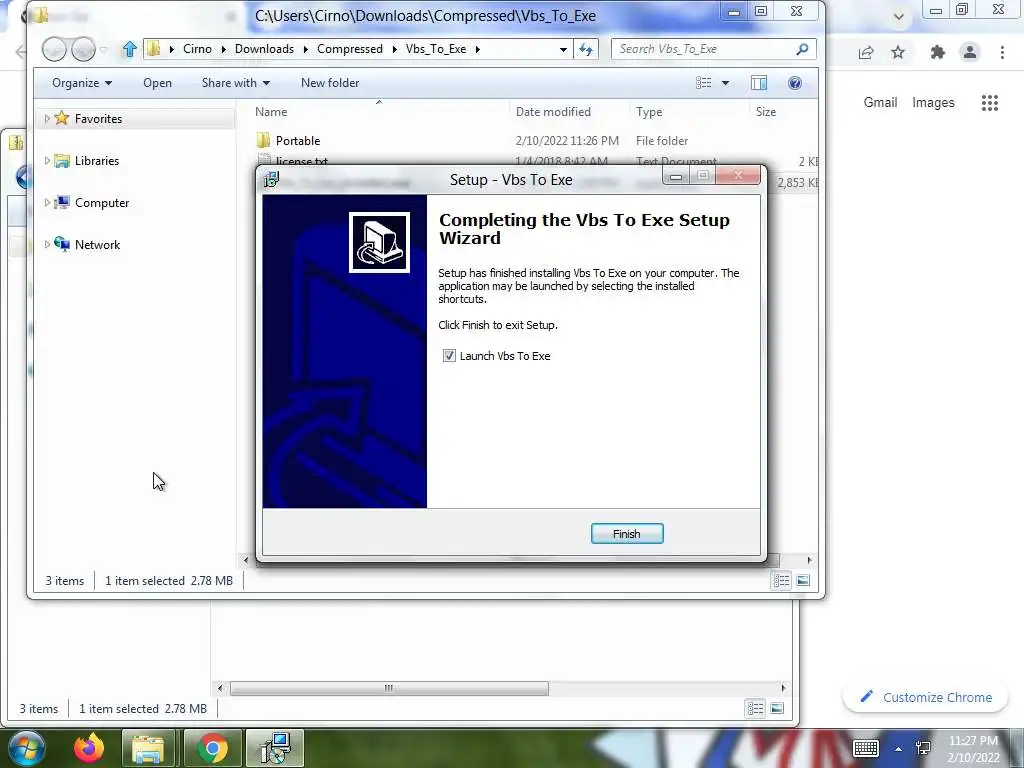Click the front file list scrollbar right arrow
Screen dimensions: 1024x768
[x=810, y=560]
